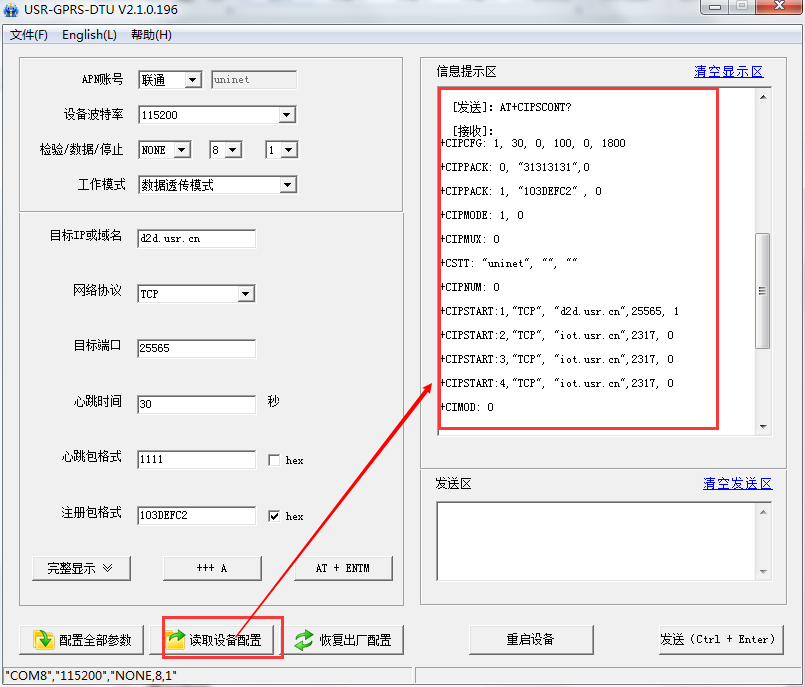Screen dimensions: 805x687
Task: Clear the info area via 清空显示区 link
Action: pos(728,71)
